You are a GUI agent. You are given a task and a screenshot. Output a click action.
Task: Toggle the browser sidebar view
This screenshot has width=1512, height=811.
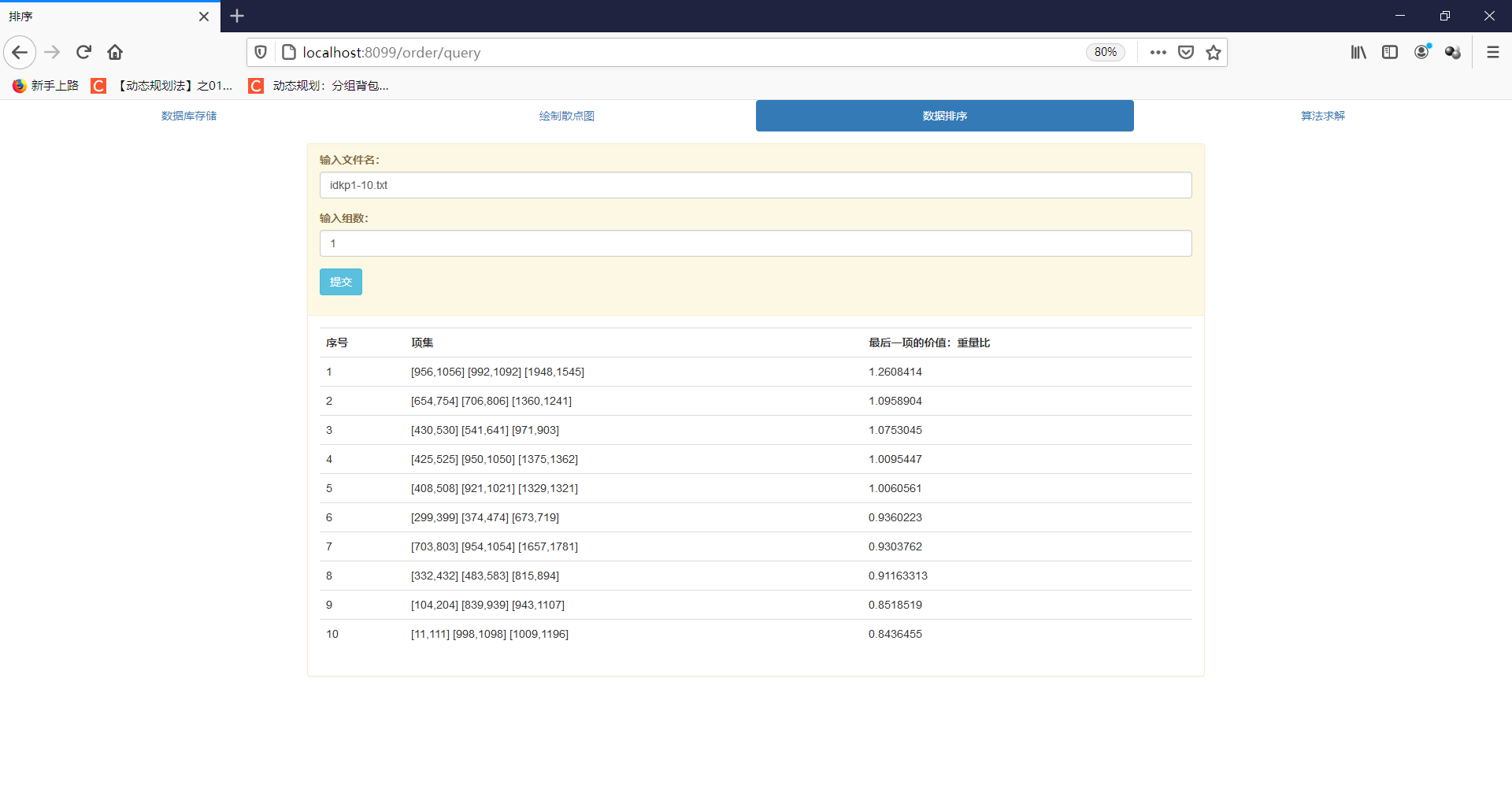1390,53
